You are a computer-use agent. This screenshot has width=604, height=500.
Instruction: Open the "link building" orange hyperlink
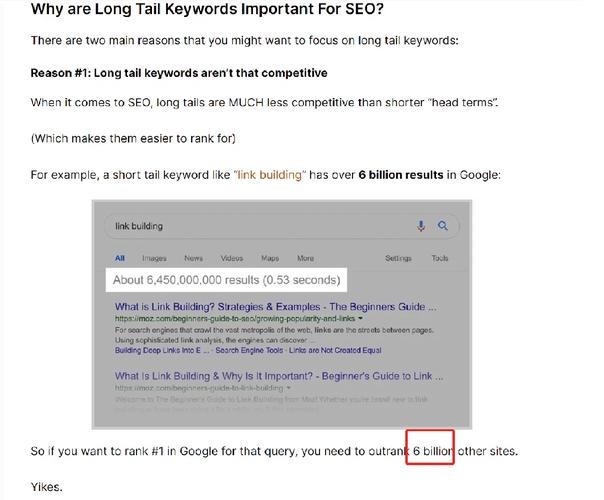click(x=269, y=175)
